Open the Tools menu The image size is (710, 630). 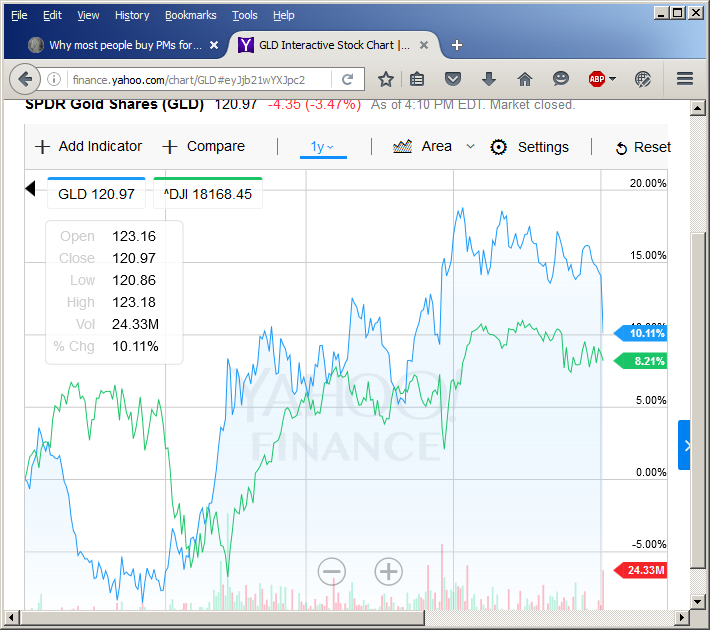coord(245,15)
